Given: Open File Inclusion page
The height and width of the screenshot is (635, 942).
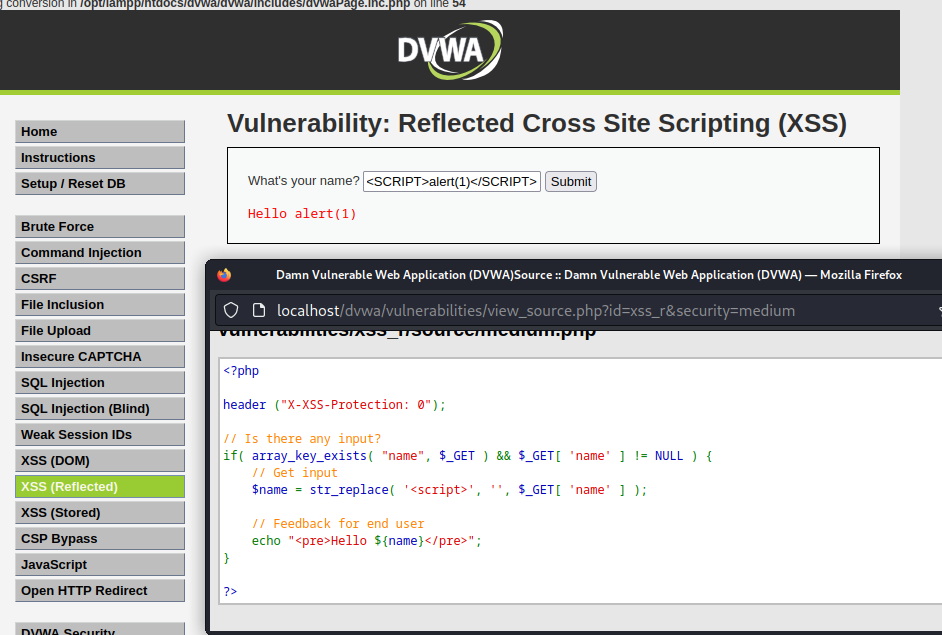Looking at the screenshot, I should pos(100,305).
